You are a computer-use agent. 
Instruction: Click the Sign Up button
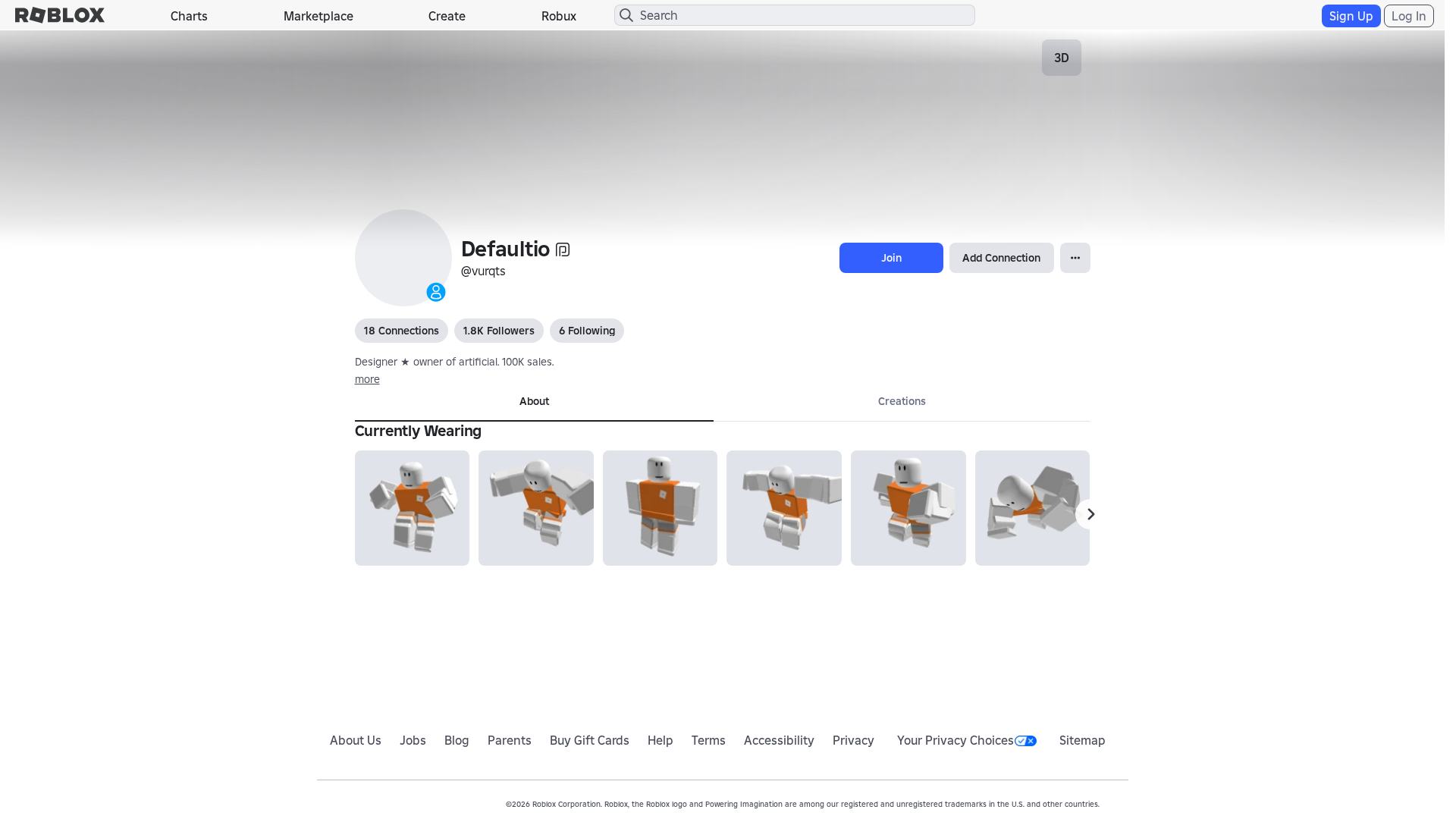pyautogui.click(x=1351, y=16)
